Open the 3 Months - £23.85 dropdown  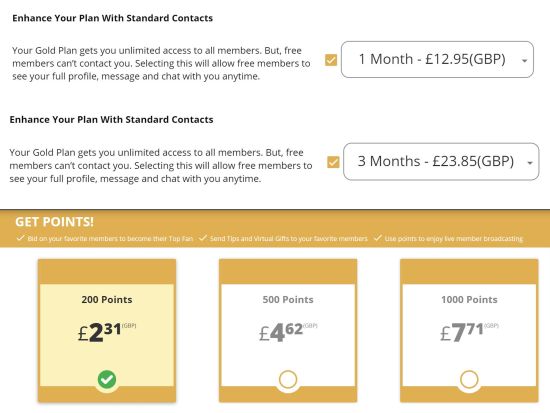441,161
